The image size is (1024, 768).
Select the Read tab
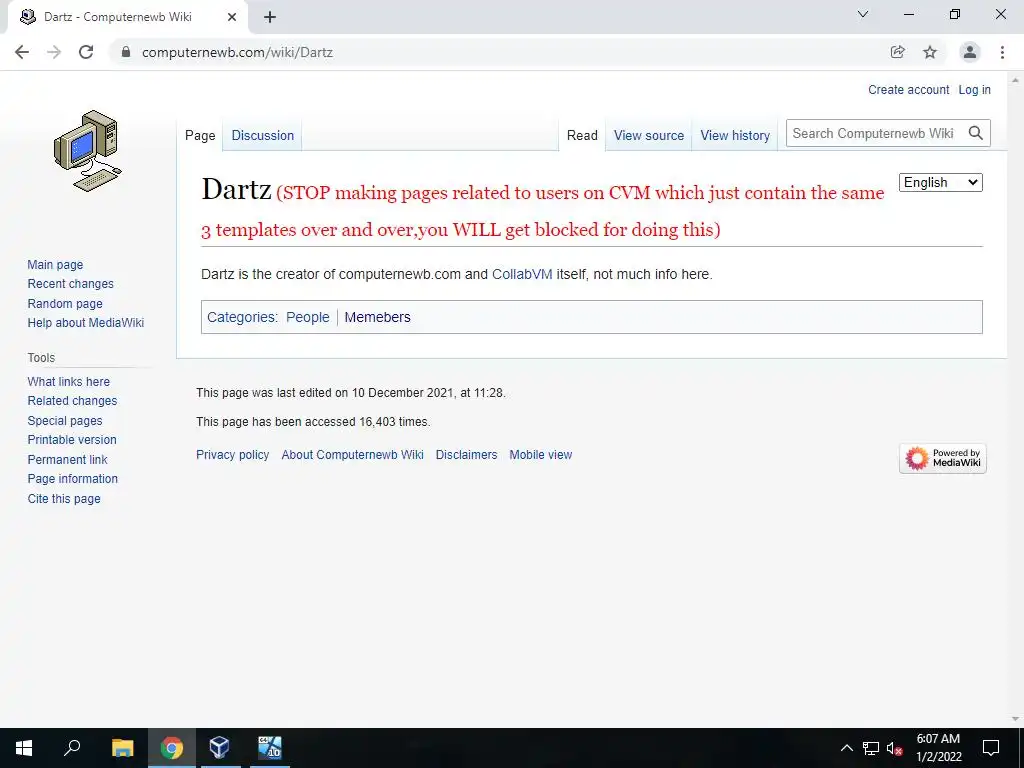[x=582, y=136]
